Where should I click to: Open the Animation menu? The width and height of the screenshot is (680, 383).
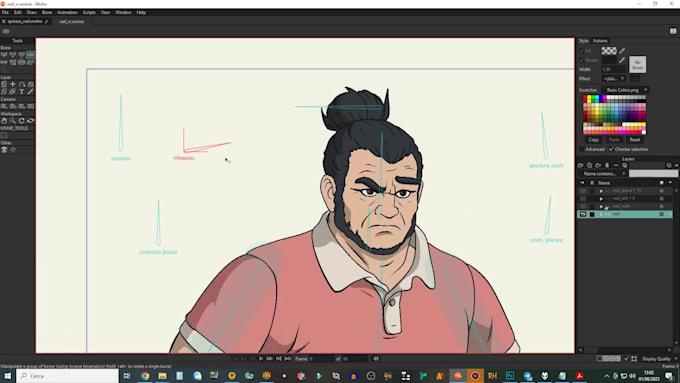[x=67, y=13]
